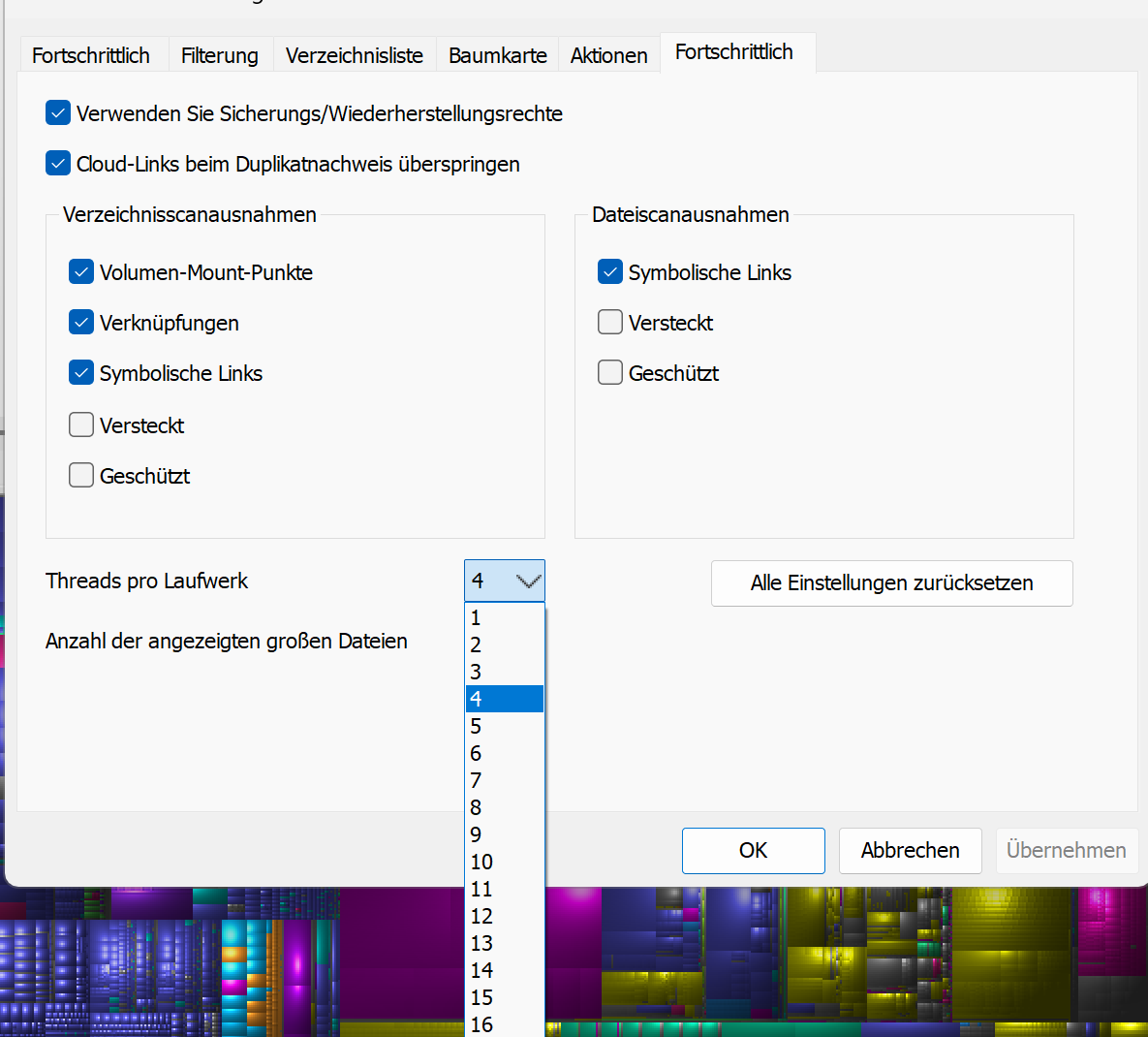Click the Threads pro Laufwerk label
This screenshot has width=1148, height=1037.
pos(146,581)
